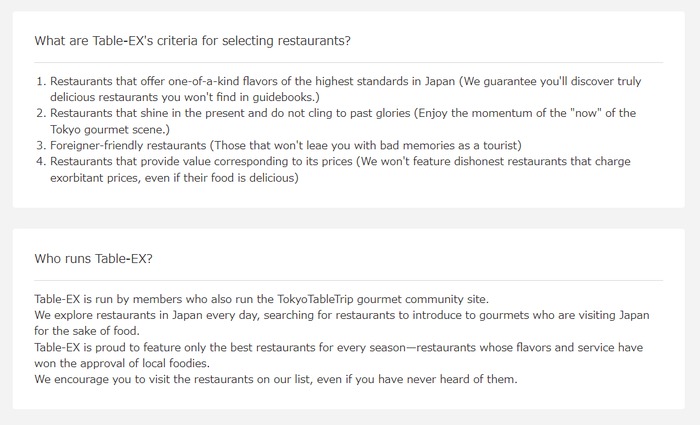The image size is (700, 425).
Task: Click 'Tokyo gourmet scene' text in criterion two
Action: coord(110,129)
